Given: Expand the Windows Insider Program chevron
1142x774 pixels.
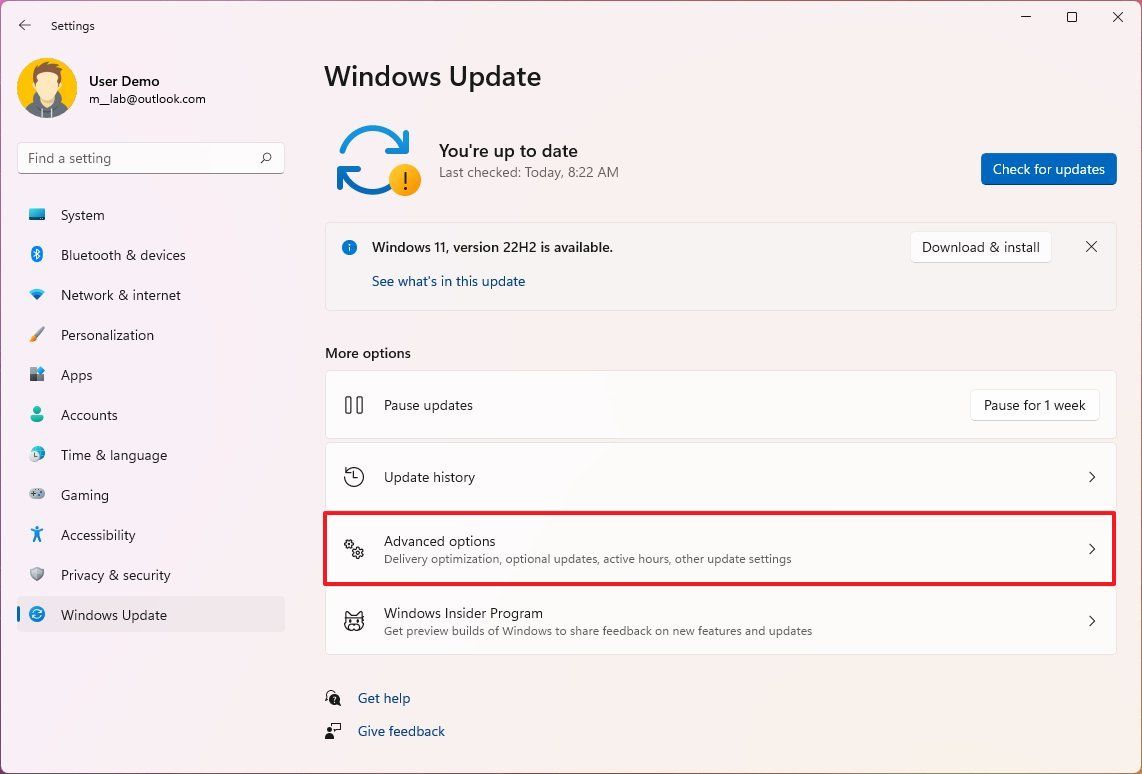Looking at the screenshot, I should point(1092,621).
